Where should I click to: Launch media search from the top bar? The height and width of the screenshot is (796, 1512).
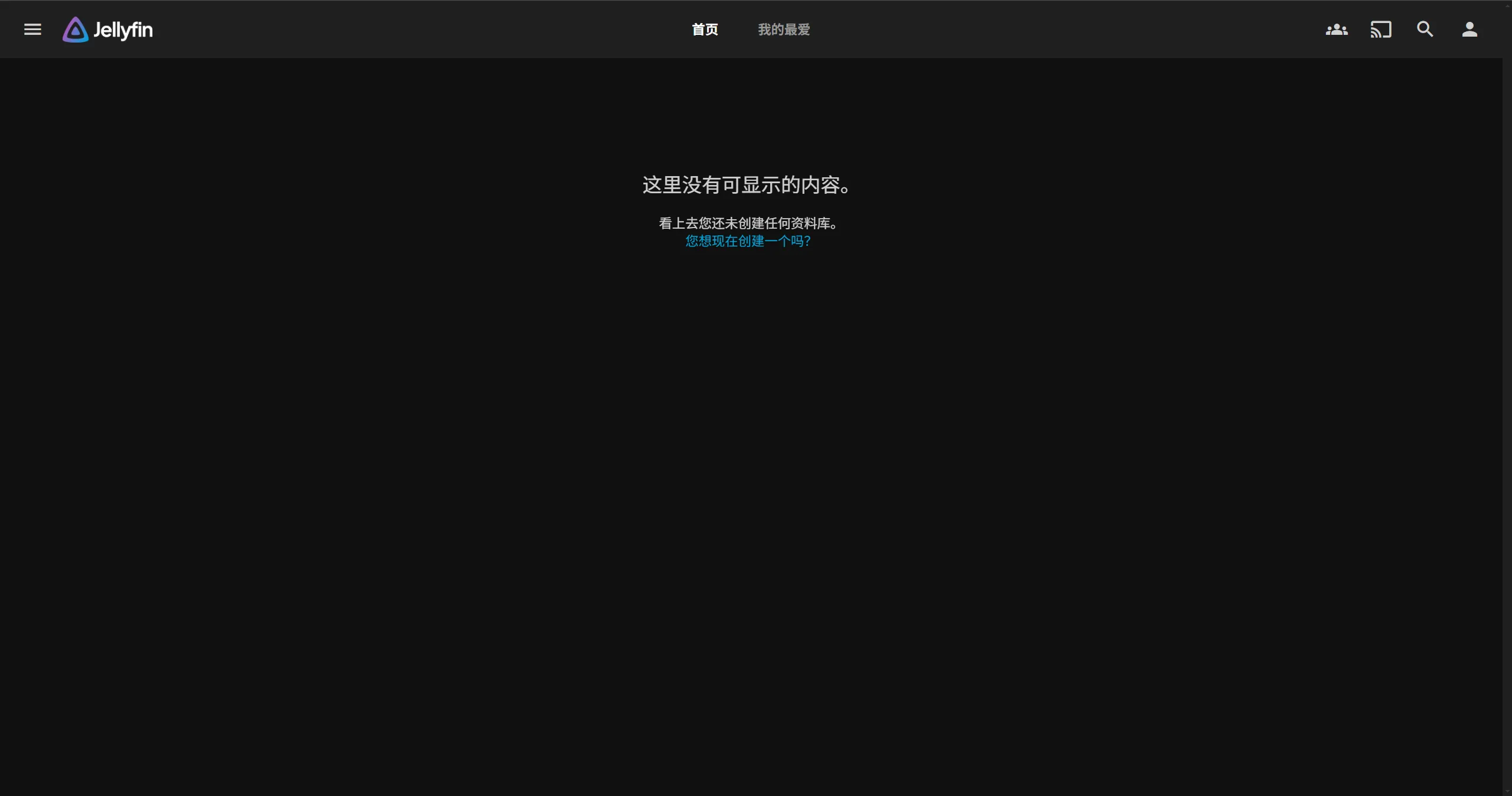tap(1425, 29)
